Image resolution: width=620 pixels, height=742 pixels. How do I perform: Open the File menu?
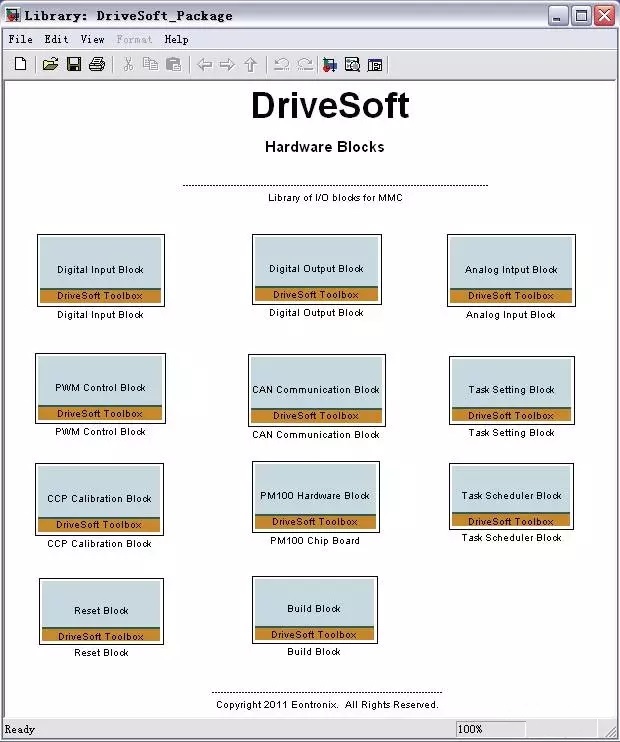(x=20, y=39)
